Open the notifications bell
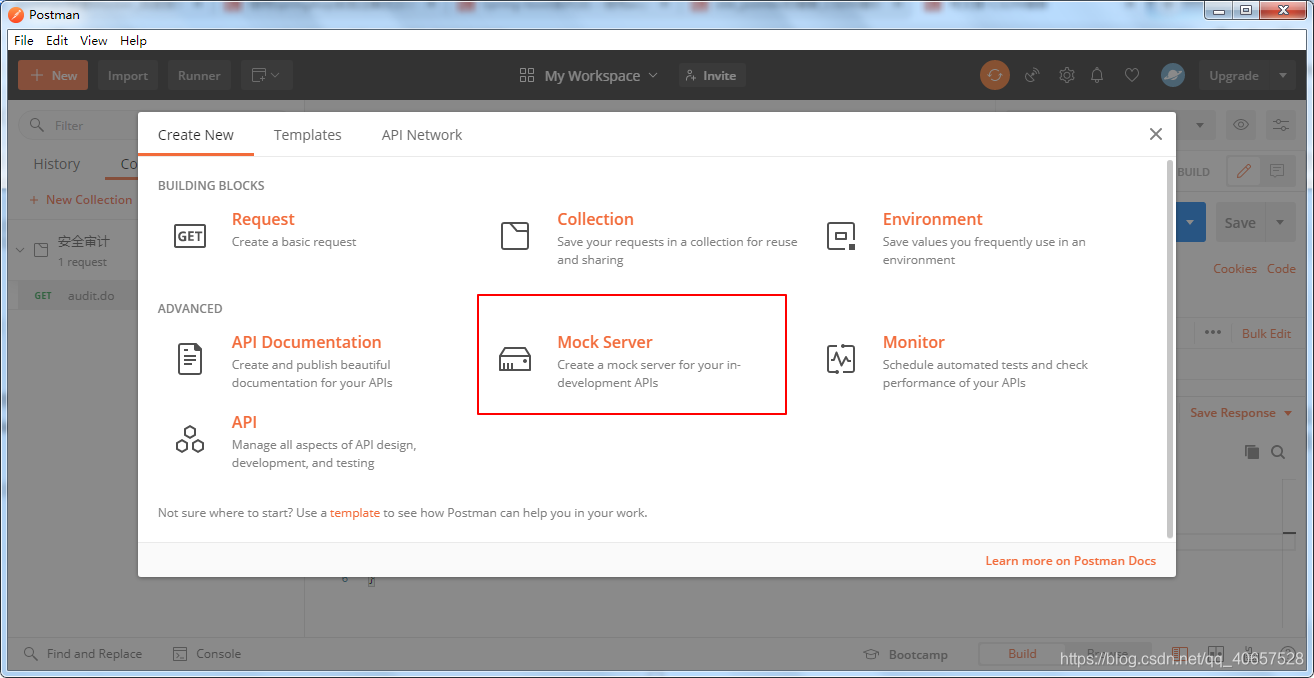Viewport: 1314px width, 678px height. click(1098, 75)
